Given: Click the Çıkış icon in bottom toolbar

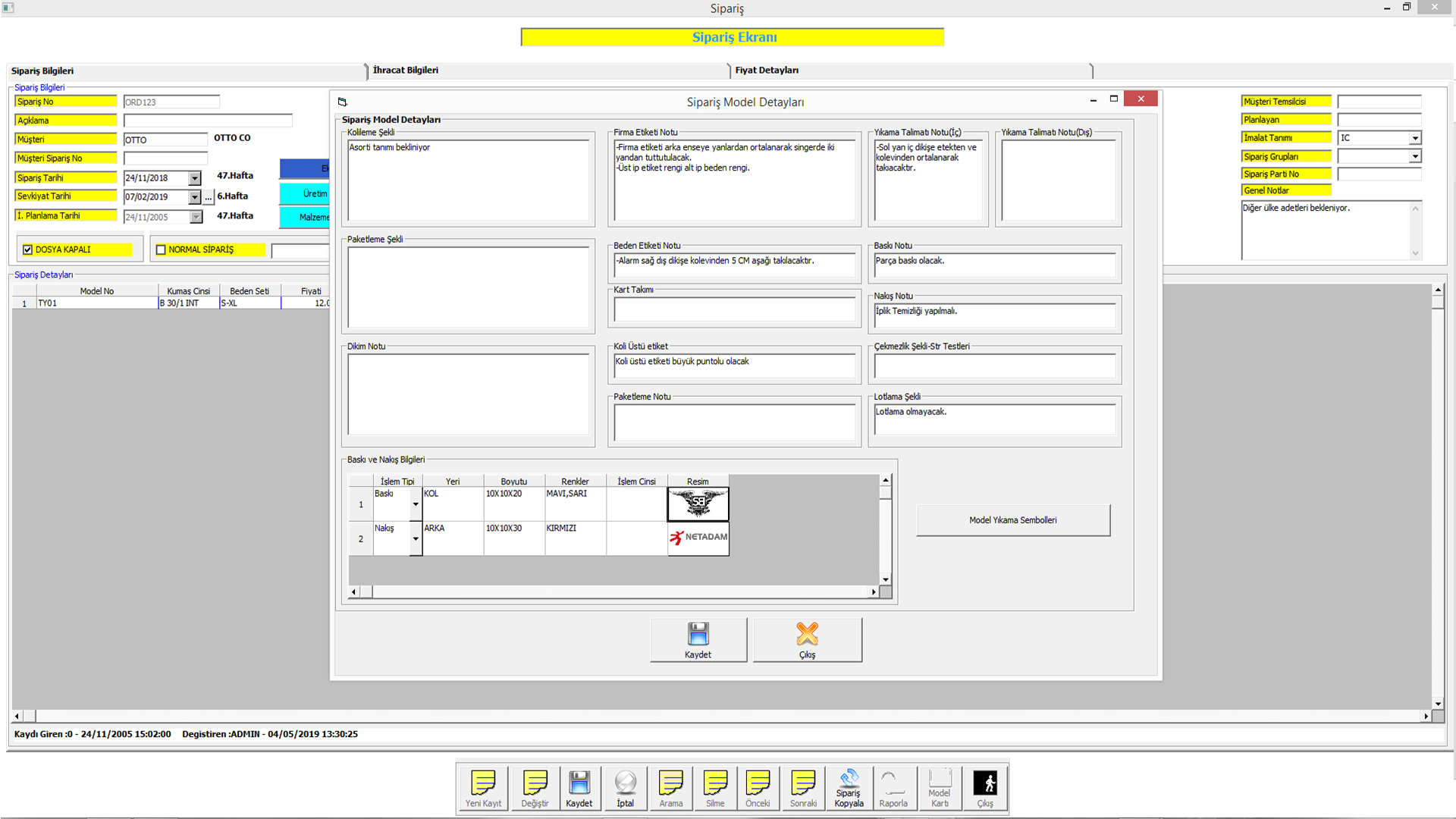Looking at the screenshot, I should (984, 787).
